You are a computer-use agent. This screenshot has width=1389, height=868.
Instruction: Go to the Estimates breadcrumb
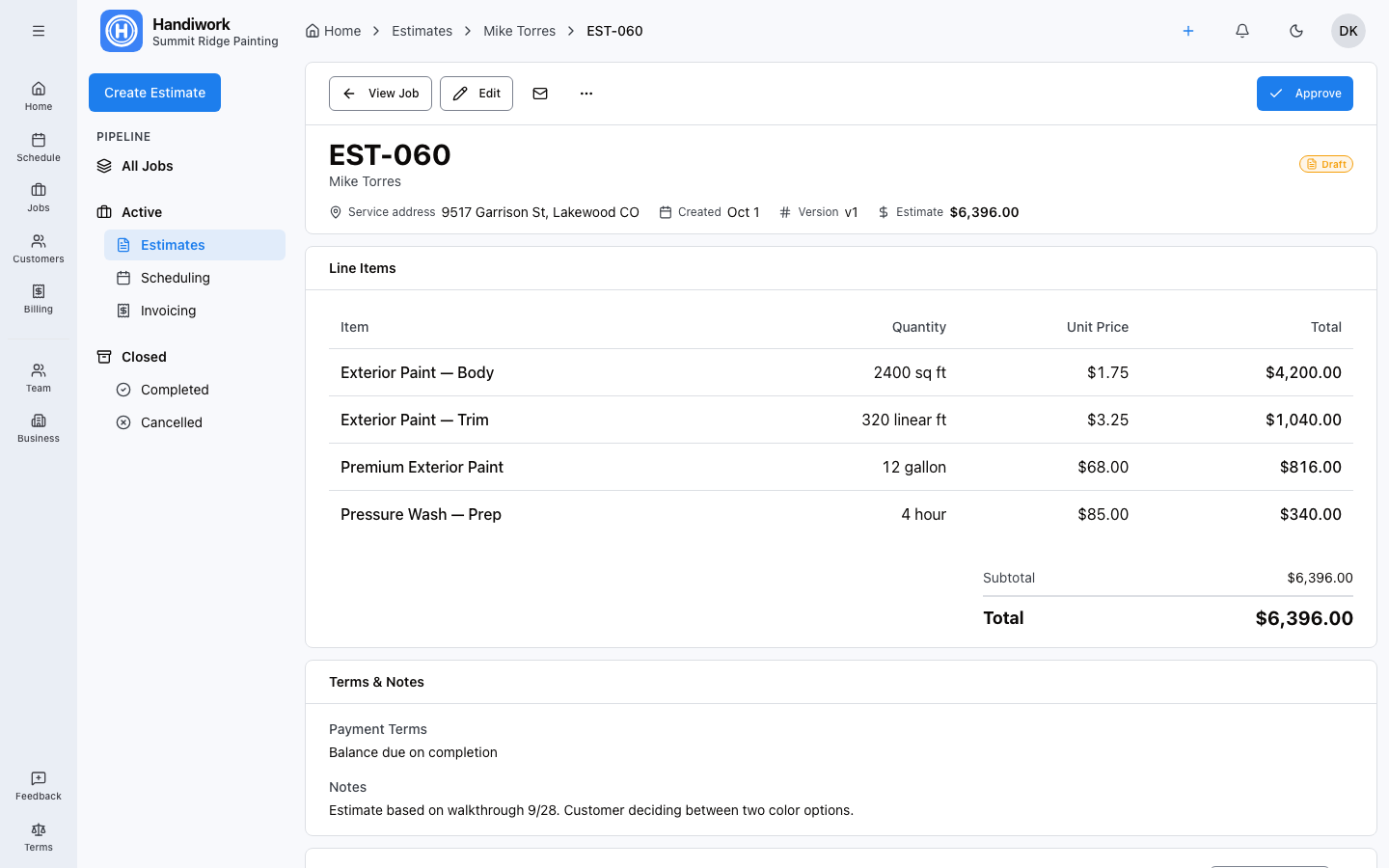pyautogui.click(x=422, y=31)
